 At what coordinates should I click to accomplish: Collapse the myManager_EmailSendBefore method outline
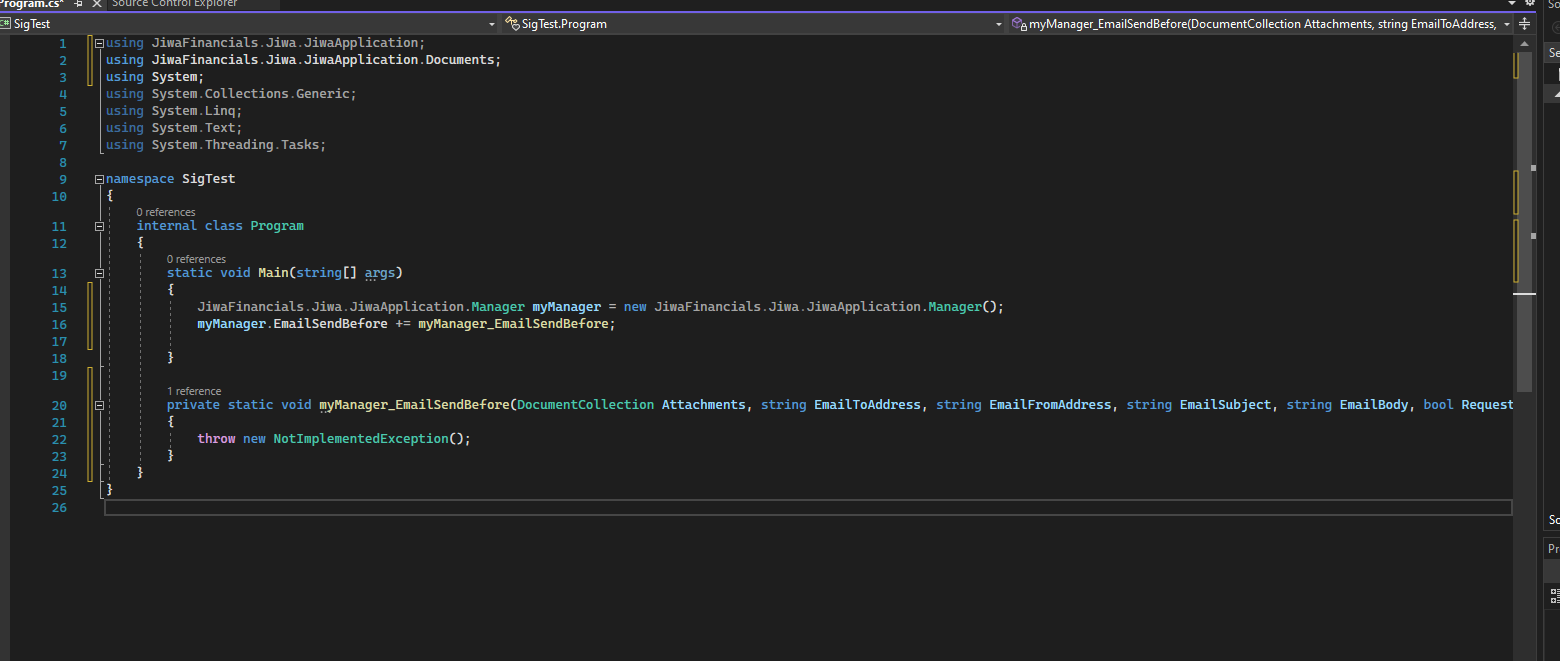99,405
